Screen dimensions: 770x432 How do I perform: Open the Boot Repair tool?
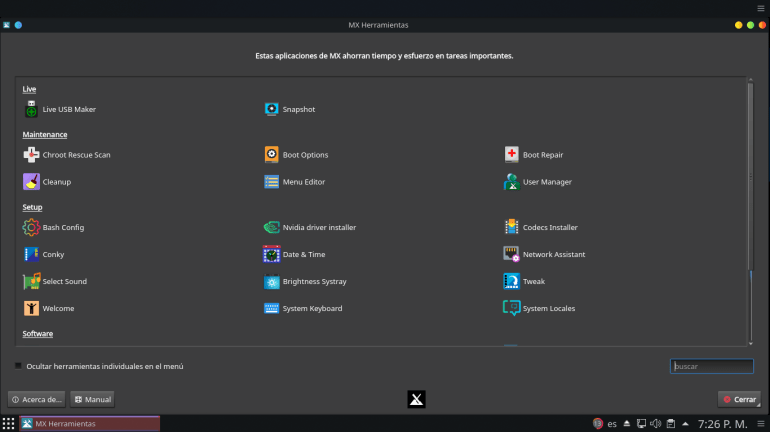(542, 155)
